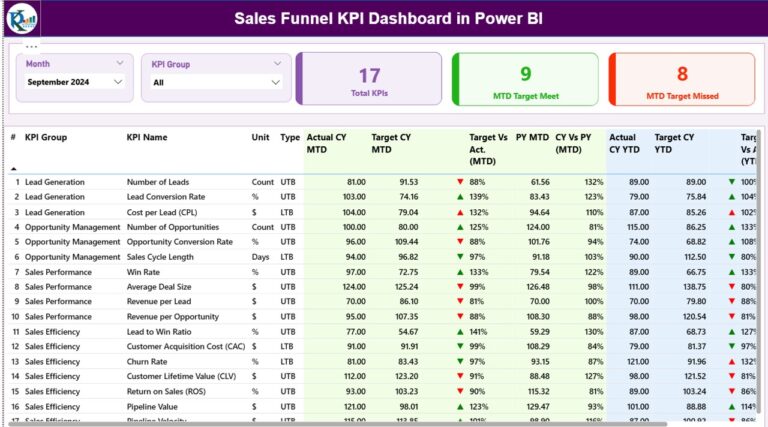Select the Number of Leads KPI name
Image resolution: width=768 pixels, height=427 pixels.
point(158,182)
